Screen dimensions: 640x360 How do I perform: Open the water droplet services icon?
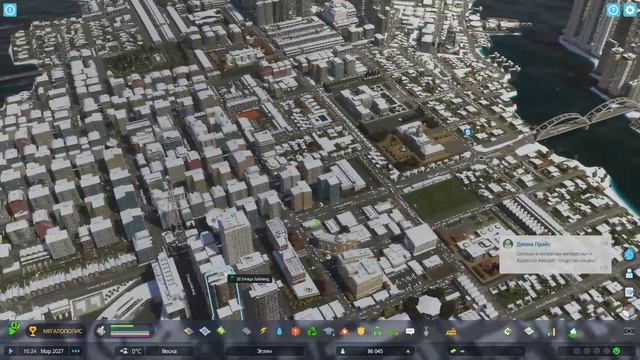pos(280,331)
